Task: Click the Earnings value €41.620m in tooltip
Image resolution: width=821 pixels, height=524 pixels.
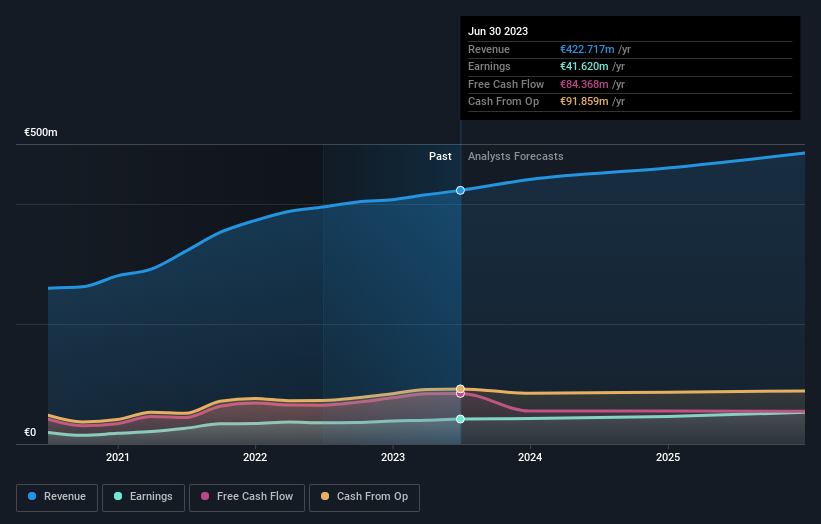Action: click(584, 66)
